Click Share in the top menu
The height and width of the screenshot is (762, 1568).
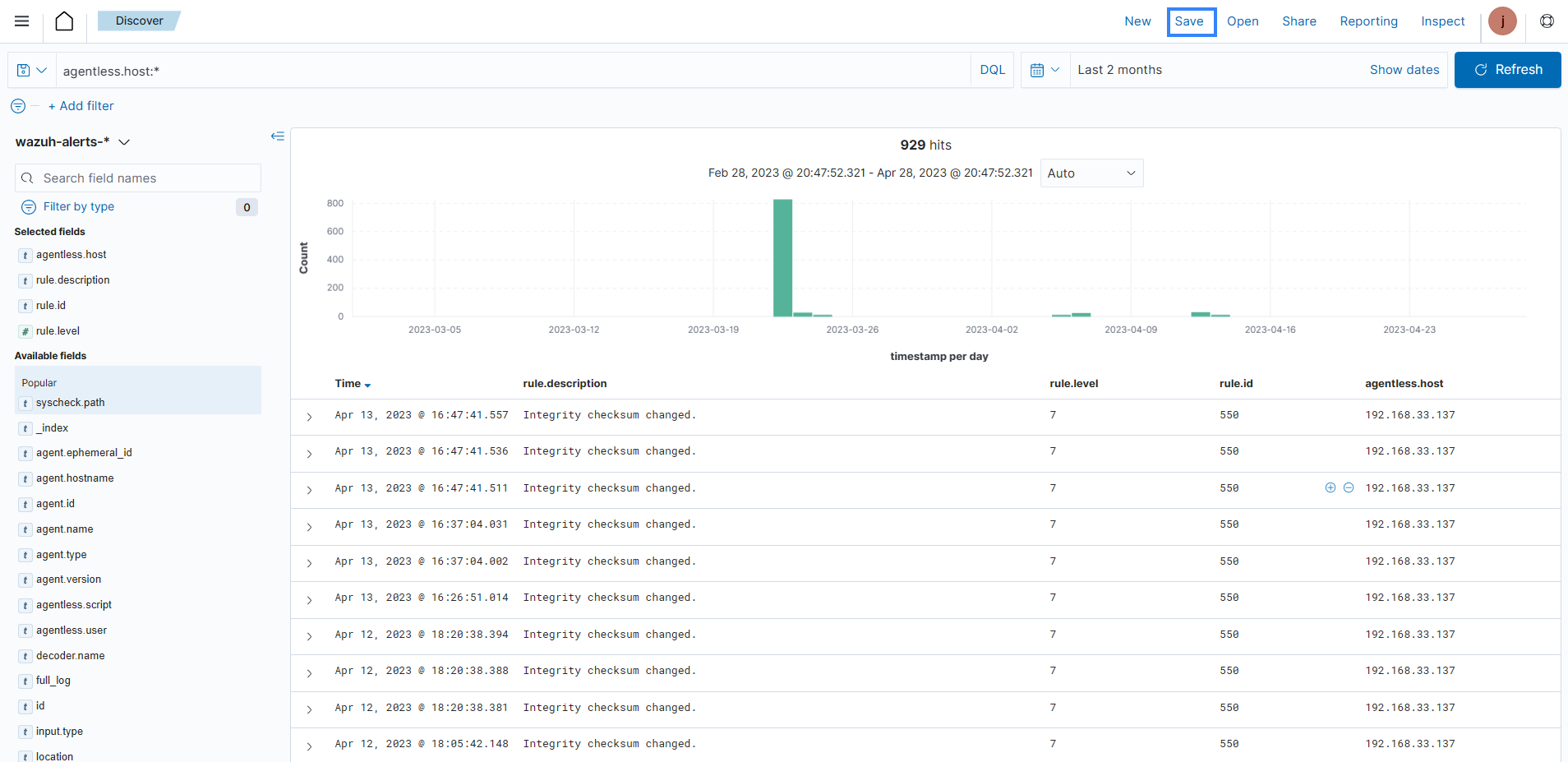pos(1299,21)
